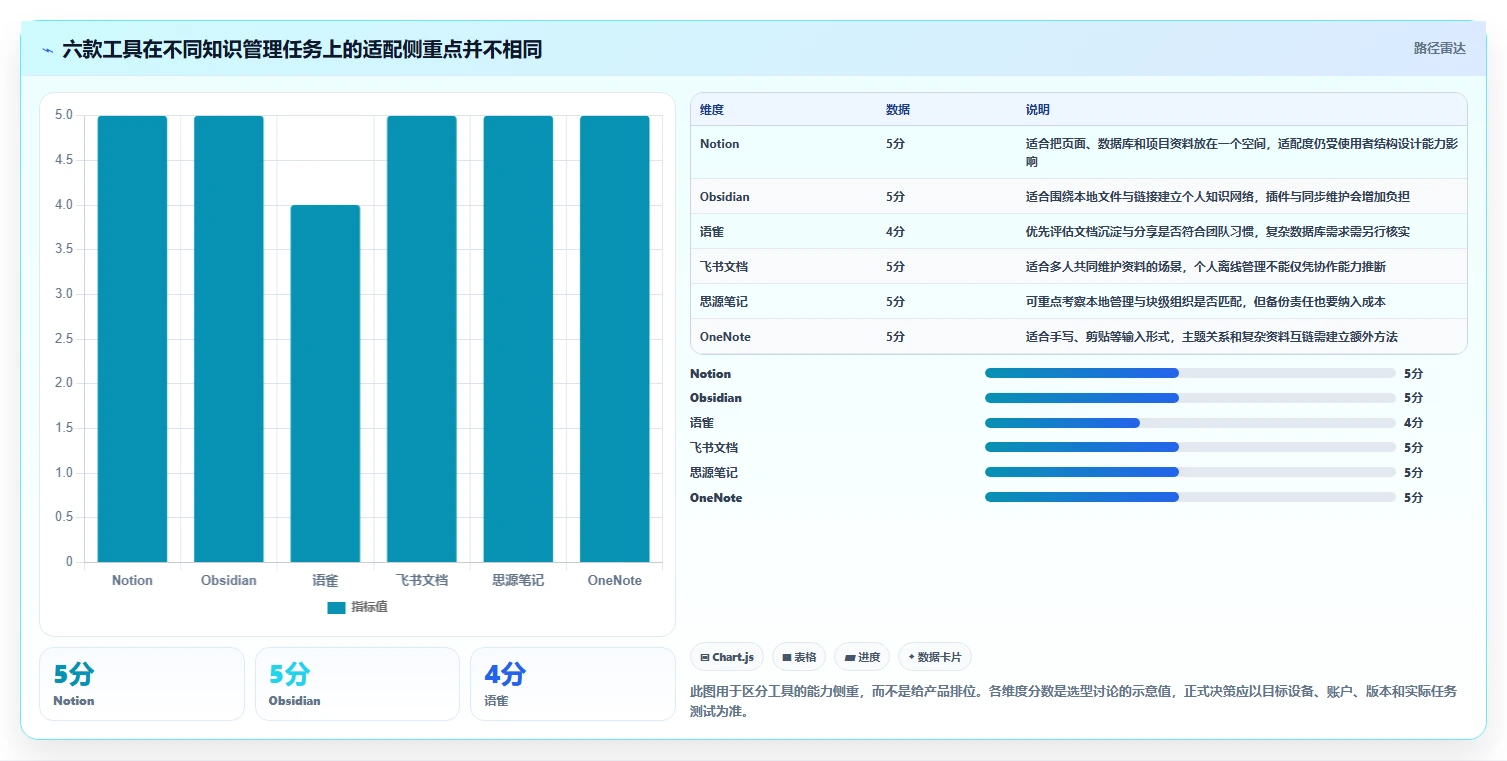This screenshot has width=1507, height=761.
Task: Click description starting 优先评估文档沉淀
Action: coord(1218,232)
